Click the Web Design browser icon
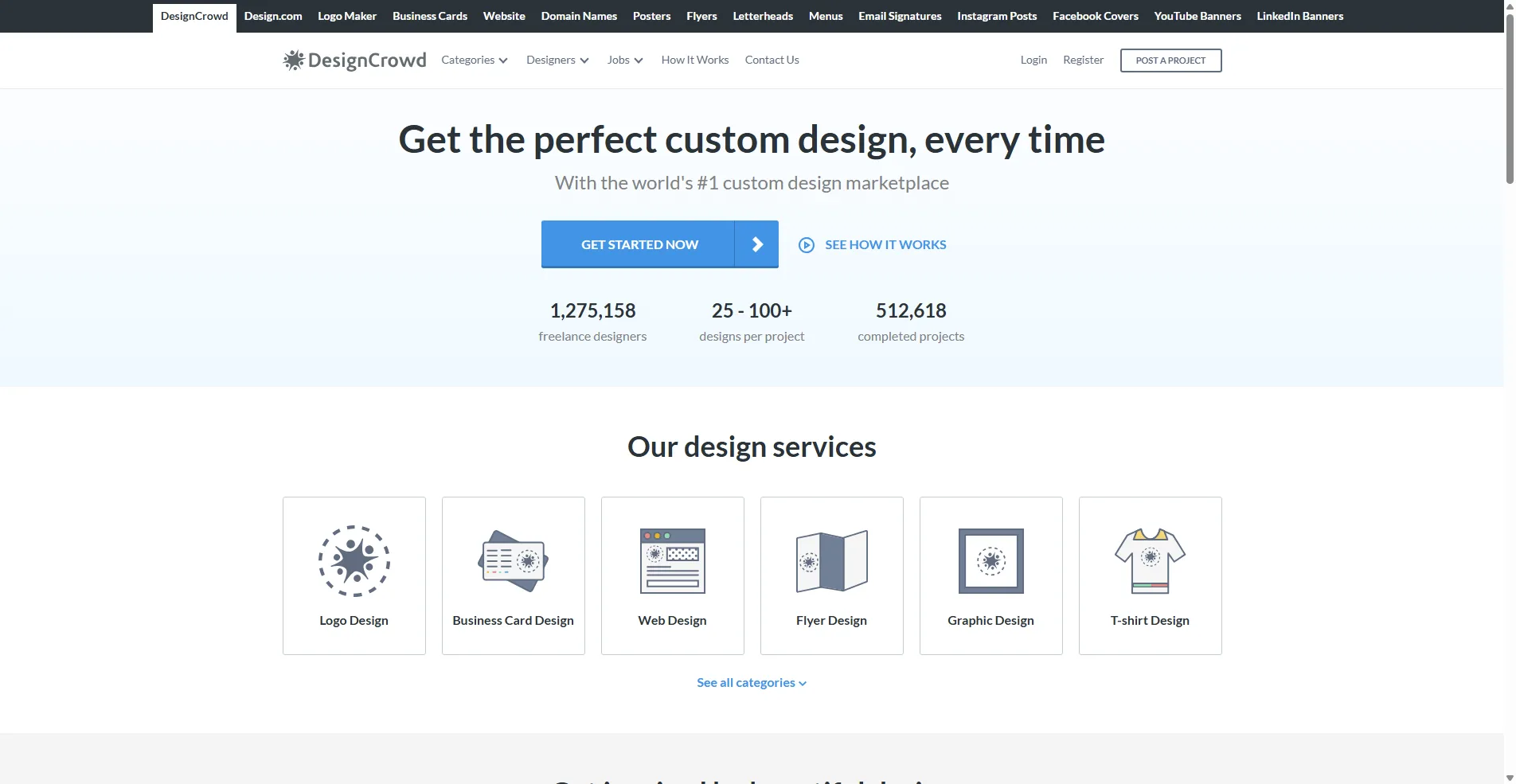Viewport: 1516px width, 784px height. tap(673, 561)
